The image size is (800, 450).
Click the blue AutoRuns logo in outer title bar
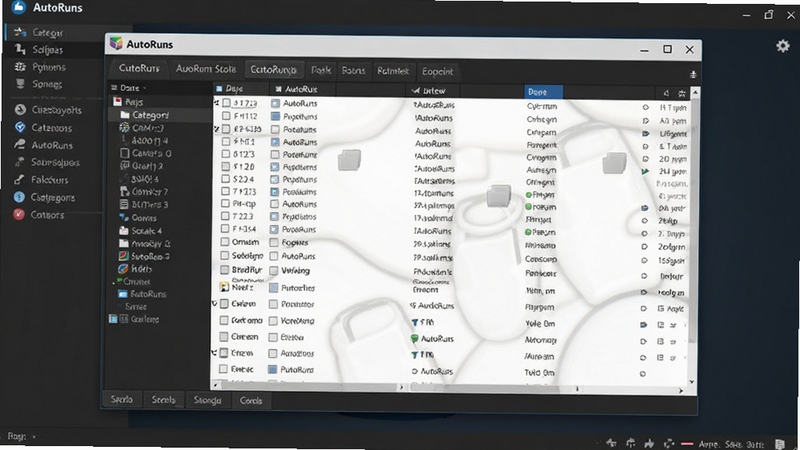click(19, 8)
